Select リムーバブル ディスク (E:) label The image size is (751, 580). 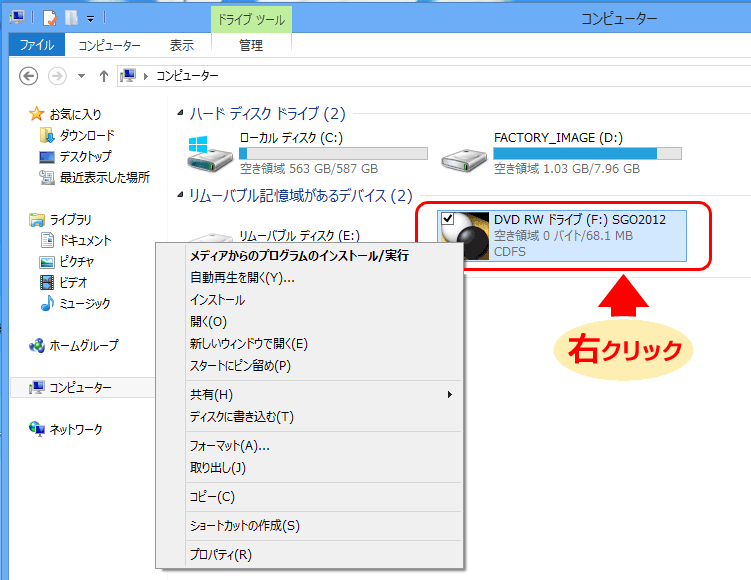click(299, 236)
